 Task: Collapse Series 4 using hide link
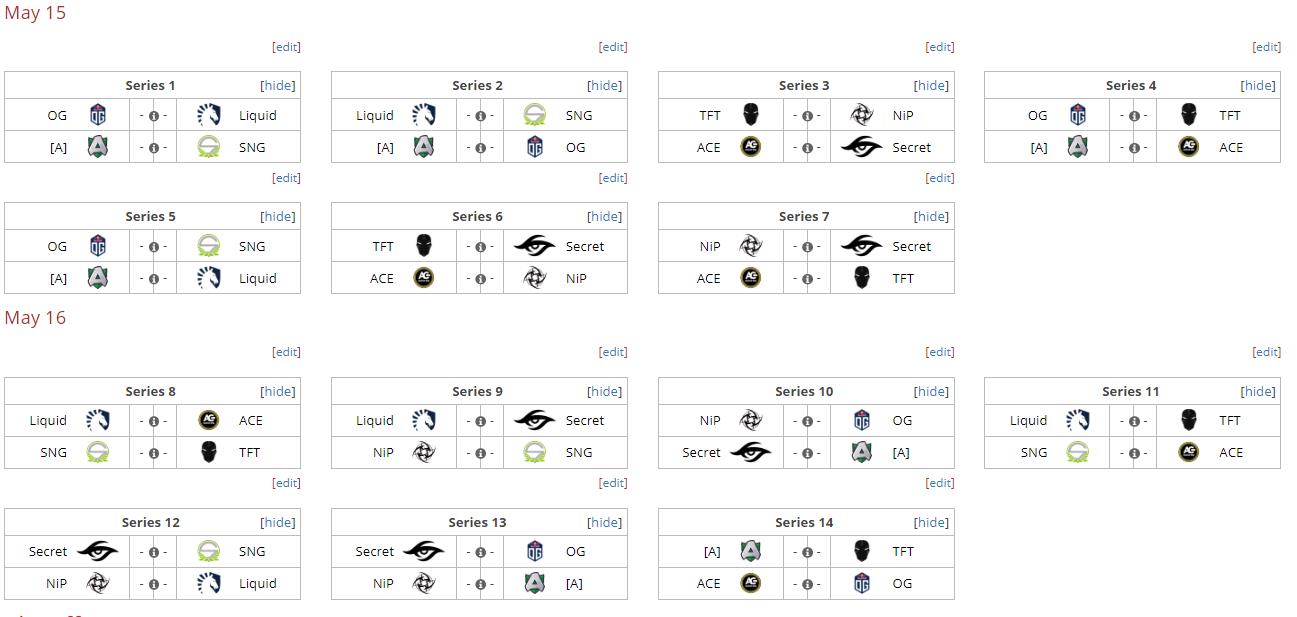(1258, 86)
